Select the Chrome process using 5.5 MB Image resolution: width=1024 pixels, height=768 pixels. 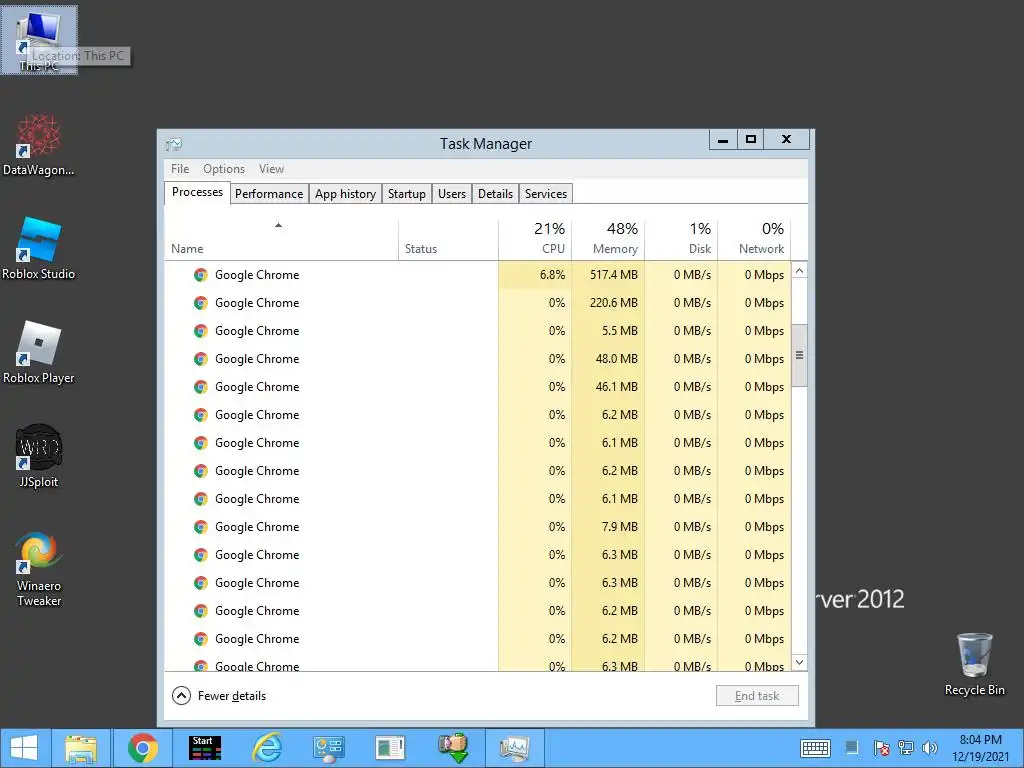478,331
